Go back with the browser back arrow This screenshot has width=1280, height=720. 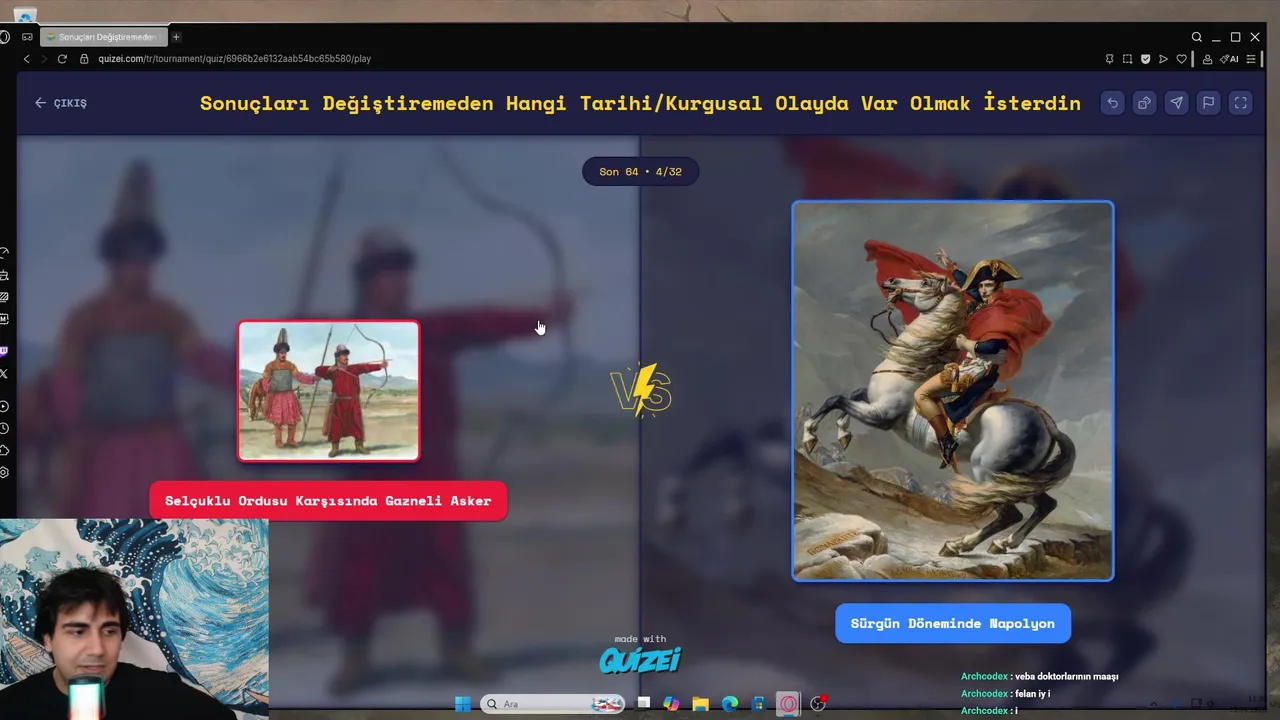click(x=27, y=59)
